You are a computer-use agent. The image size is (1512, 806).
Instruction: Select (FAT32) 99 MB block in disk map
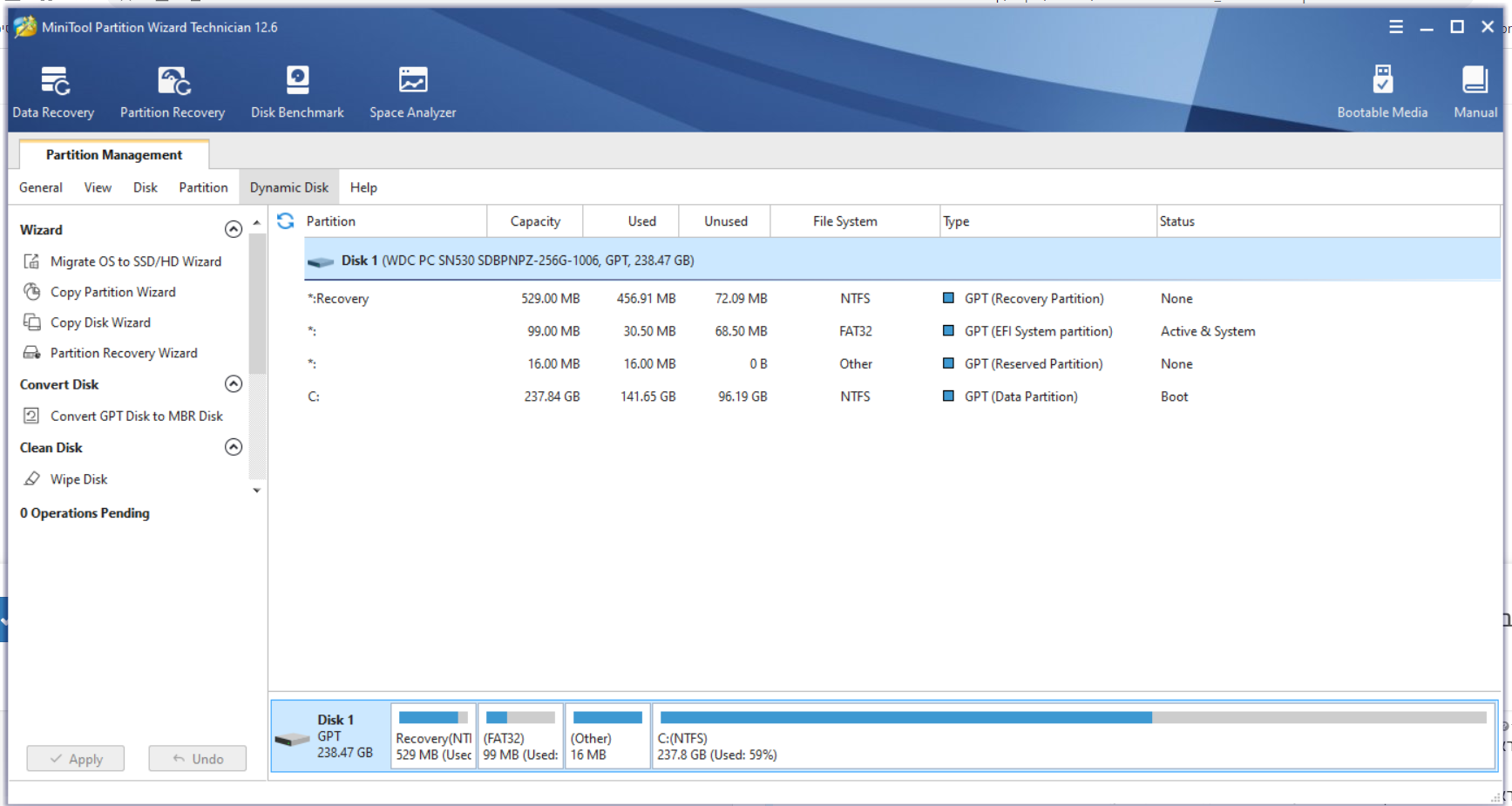click(520, 736)
